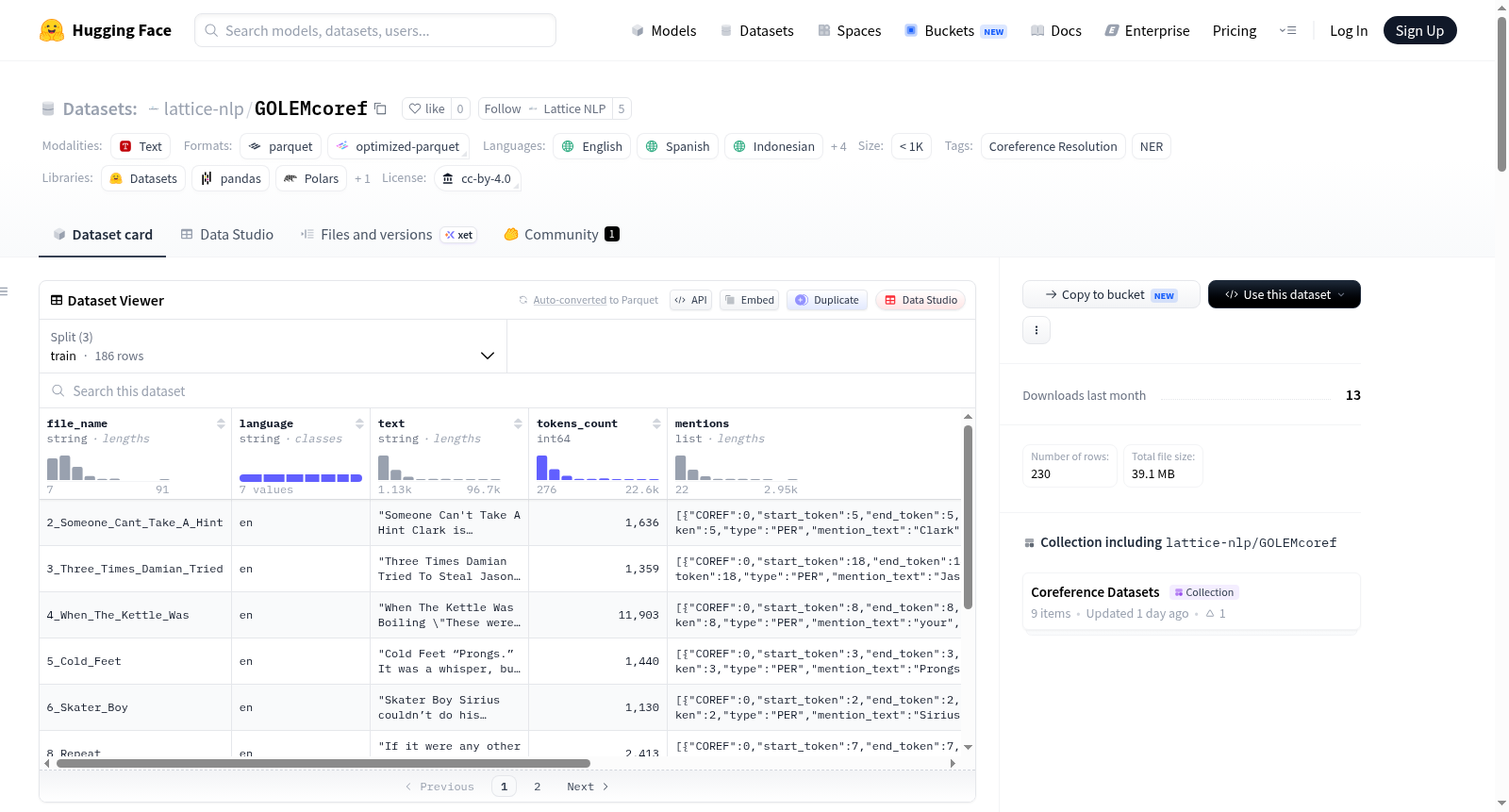Sort by tokens_count column arrows

coord(656,423)
